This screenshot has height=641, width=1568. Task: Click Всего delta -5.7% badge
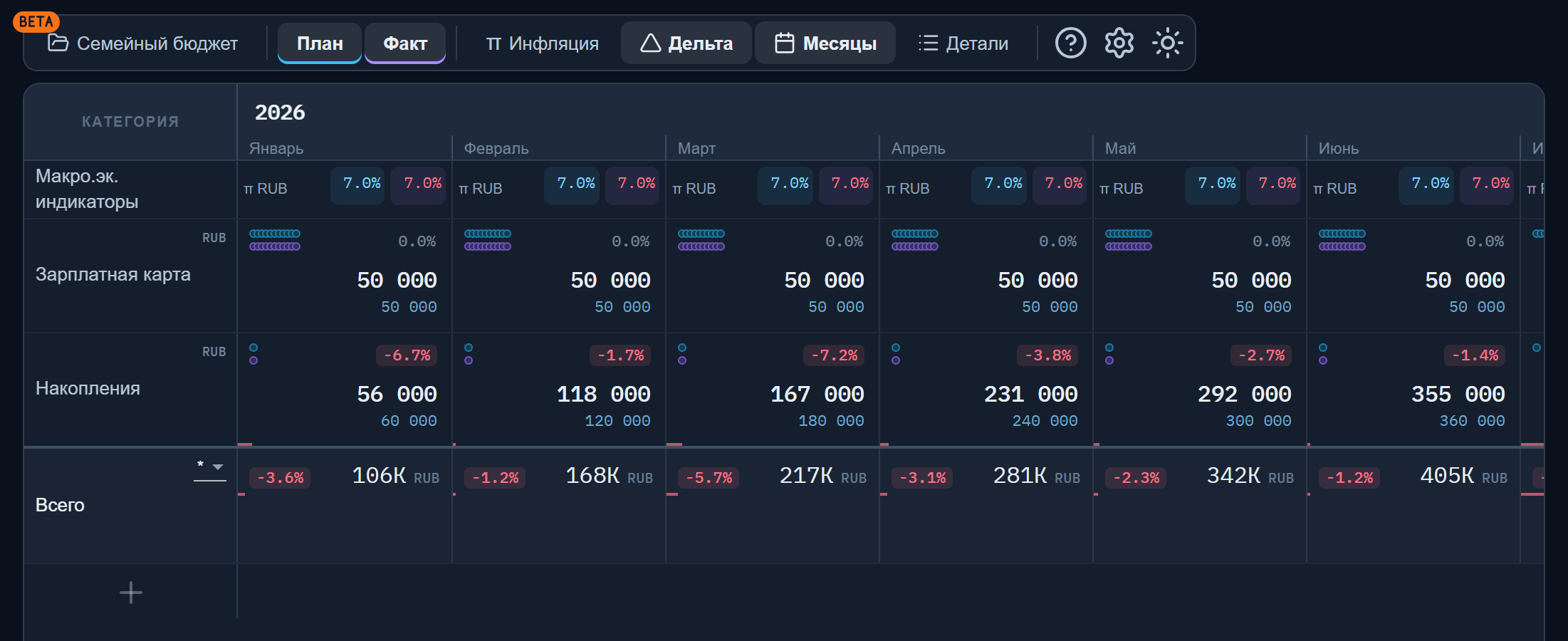point(709,478)
